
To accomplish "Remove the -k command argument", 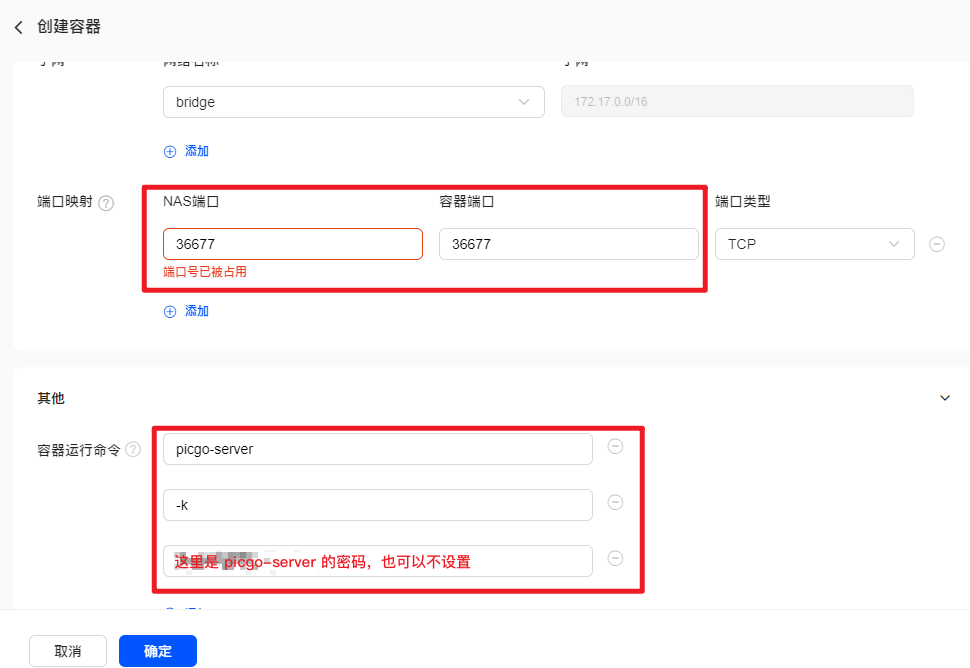I will [615, 502].
